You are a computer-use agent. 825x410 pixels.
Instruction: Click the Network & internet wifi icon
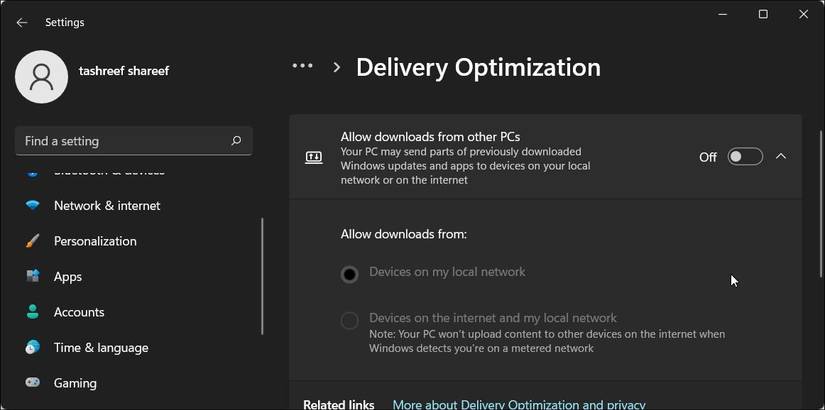[x=33, y=206]
